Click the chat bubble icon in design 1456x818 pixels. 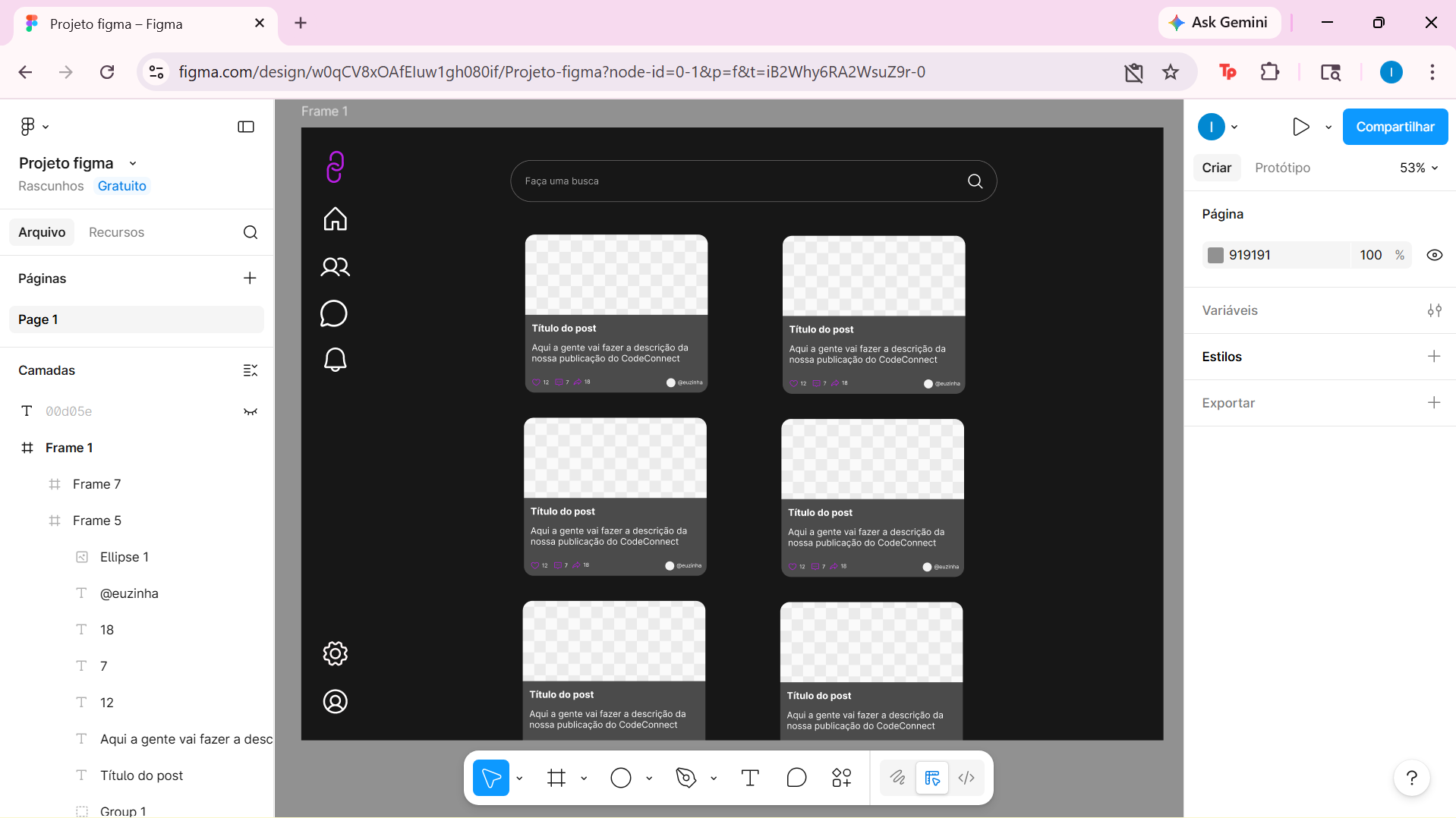tap(334, 313)
